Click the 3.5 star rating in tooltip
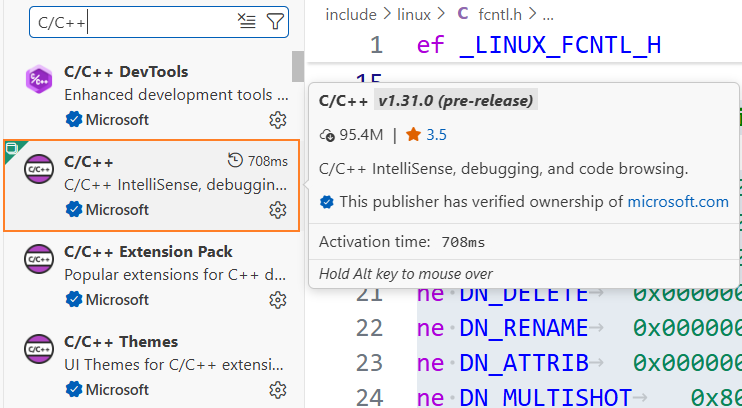 tap(426, 135)
